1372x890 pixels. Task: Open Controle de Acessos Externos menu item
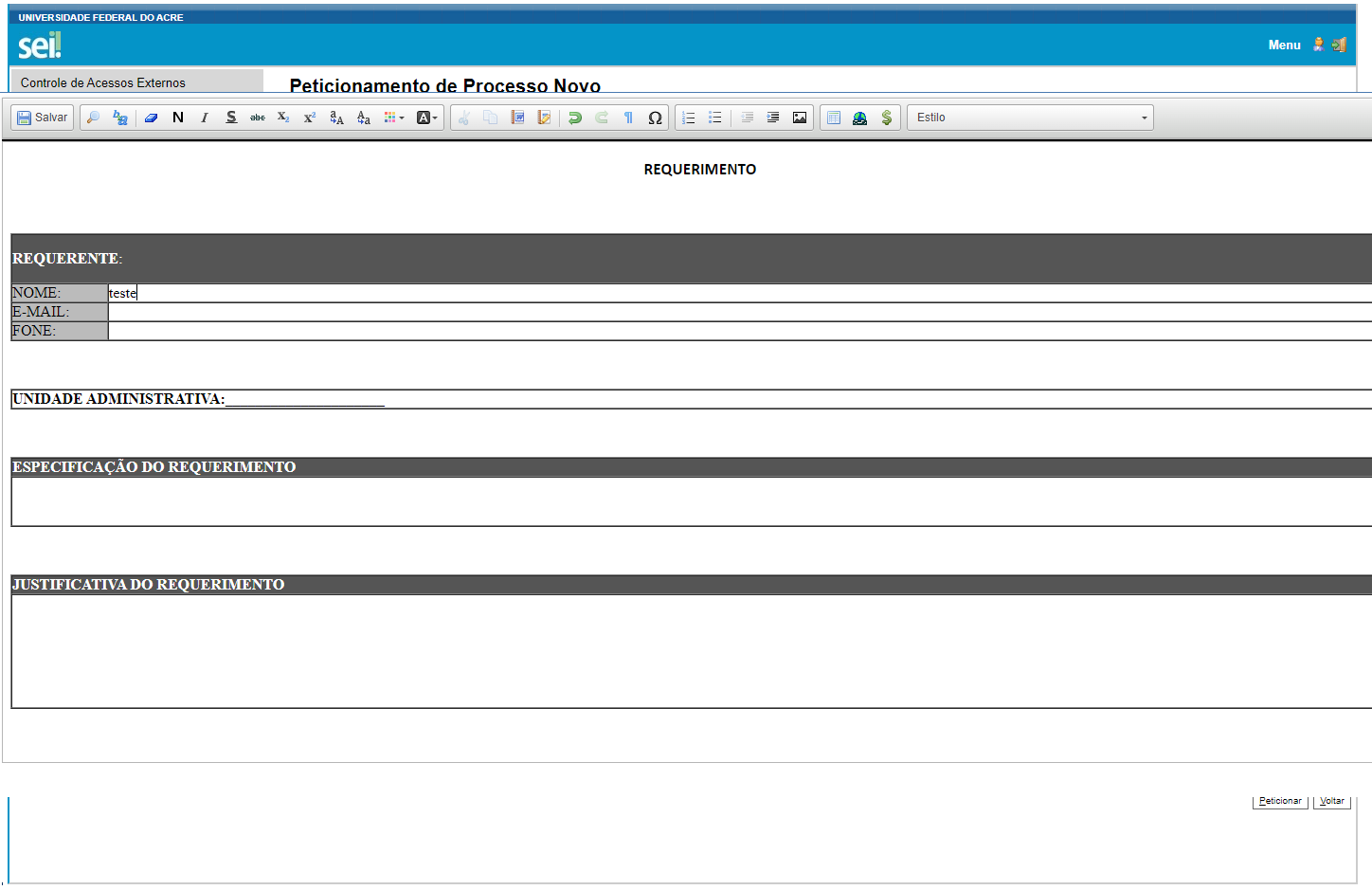(103, 83)
